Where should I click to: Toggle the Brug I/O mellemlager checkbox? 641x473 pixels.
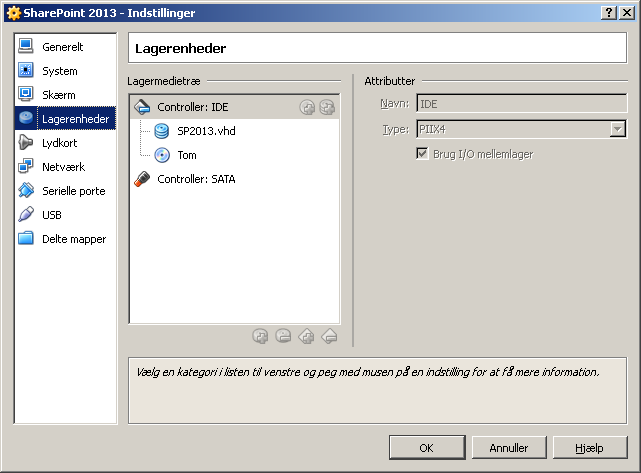[423, 154]
